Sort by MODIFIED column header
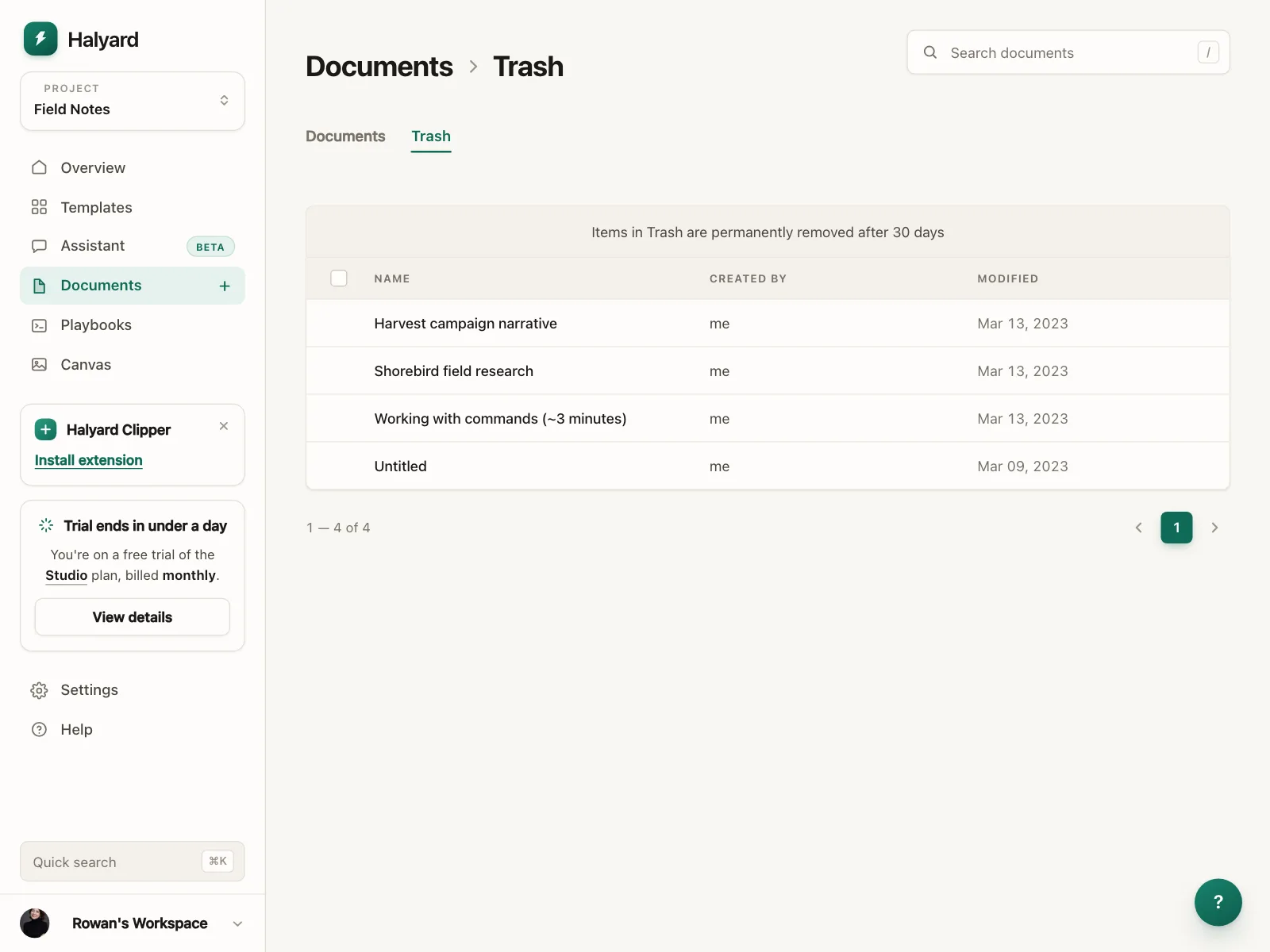Screen dimensions: 1270x952 click(x=1007, y=279)
